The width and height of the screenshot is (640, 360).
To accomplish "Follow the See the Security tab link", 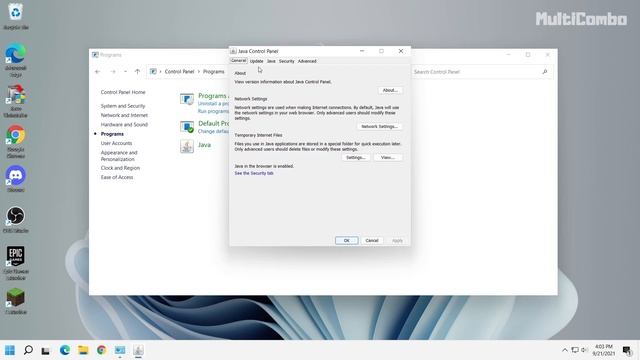I will [254, 173].
